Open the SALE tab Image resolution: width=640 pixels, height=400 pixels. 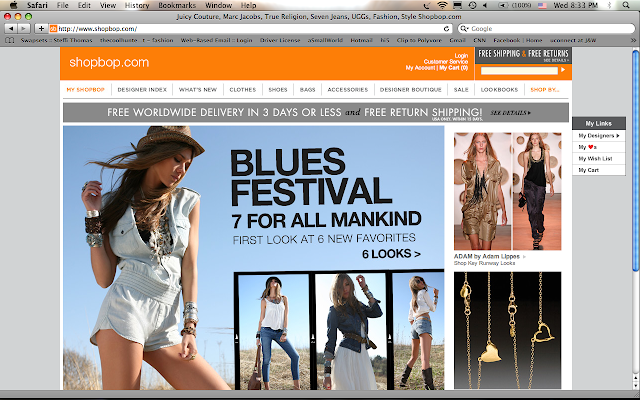pos(461,89)
